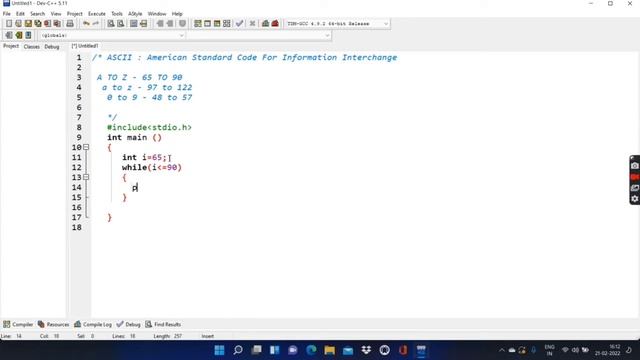Click the Profile Analysis toolbar icon
This screenshot has height=360, width=640.
click(265, 24)
